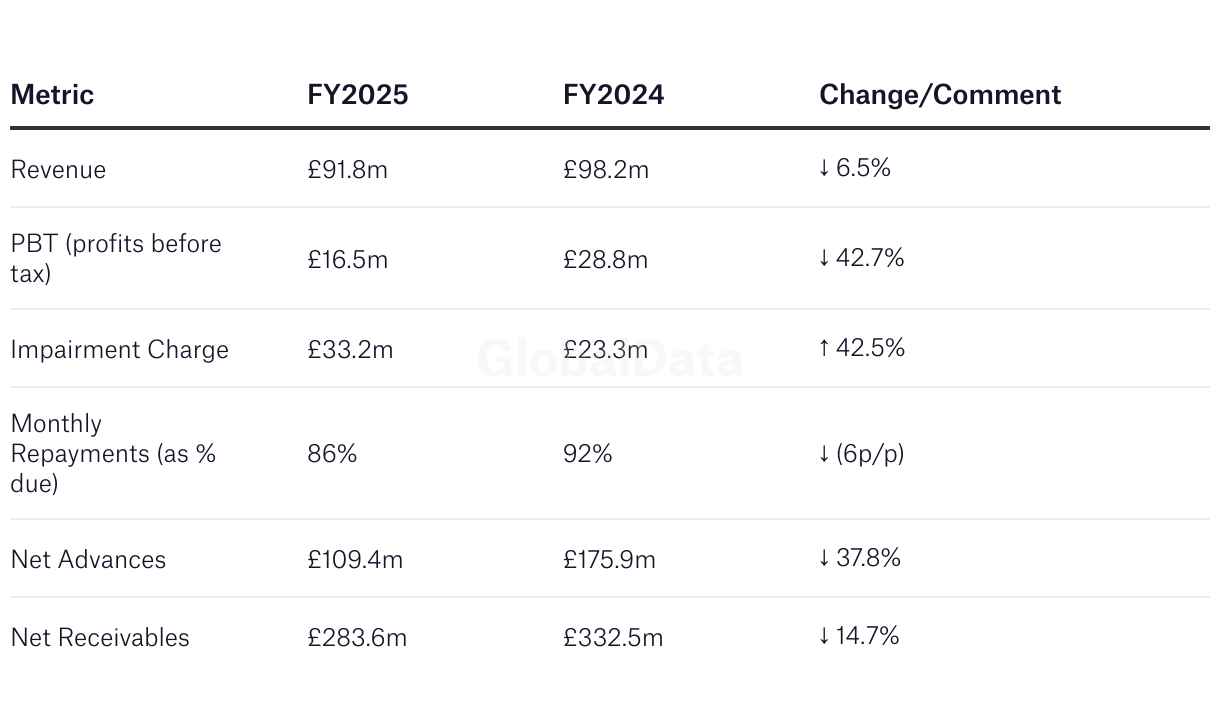Click the Net Advances row label
The image size is (1220, 716).
tap(89, 559)
